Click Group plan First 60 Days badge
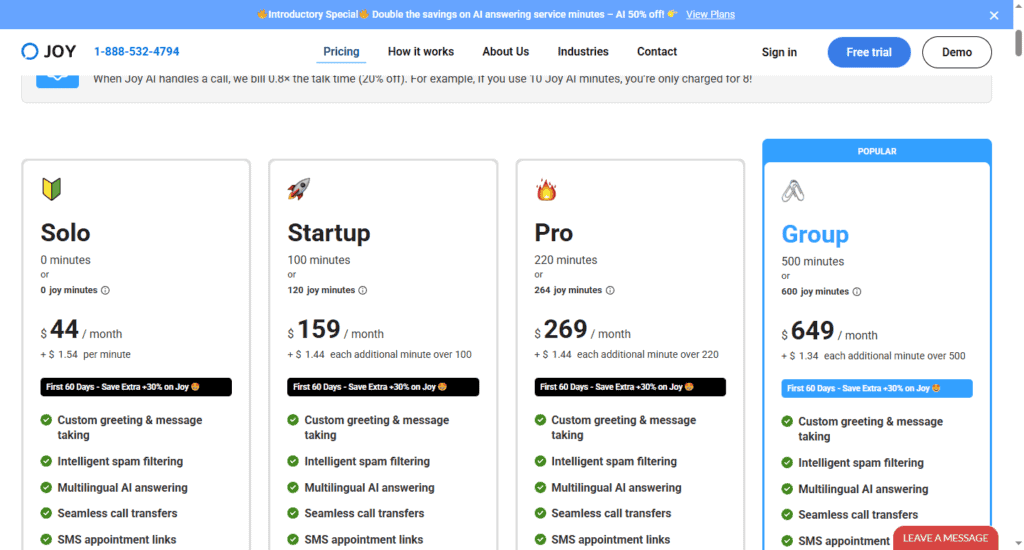Screen dimensions: 1024x550 [x=876, y=388]
